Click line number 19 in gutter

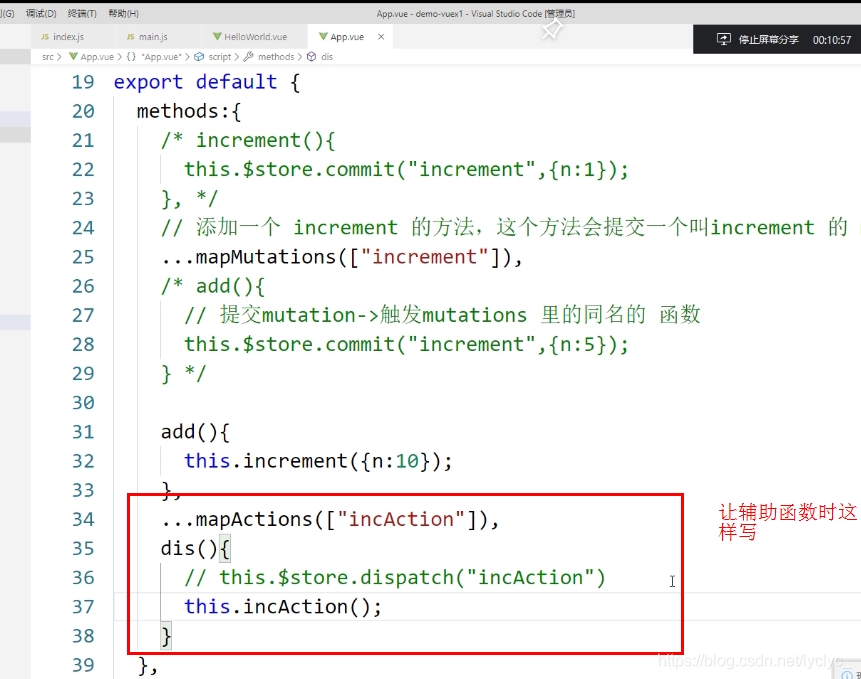coord(83,82)
